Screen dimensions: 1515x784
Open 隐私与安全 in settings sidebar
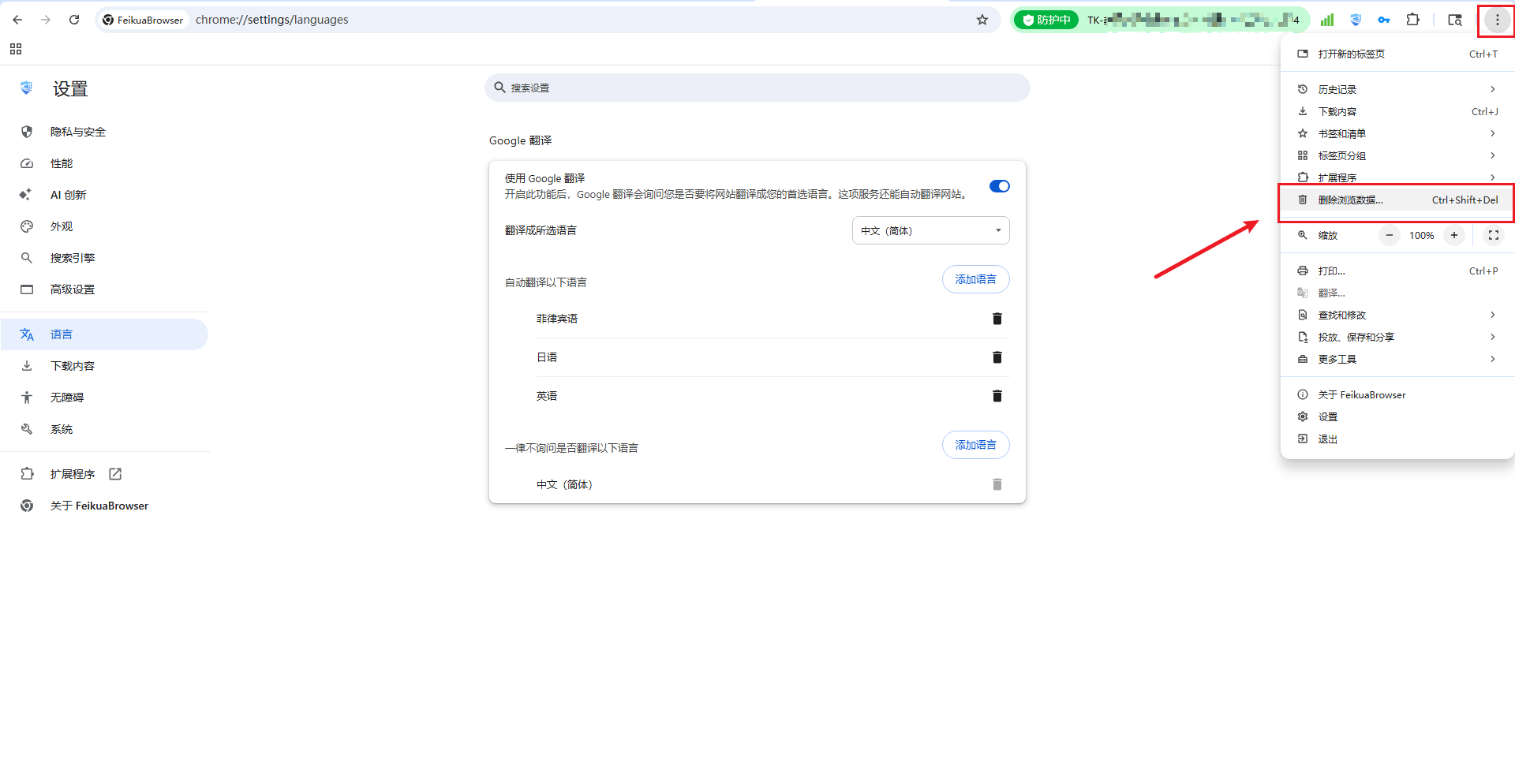point(78,132)
